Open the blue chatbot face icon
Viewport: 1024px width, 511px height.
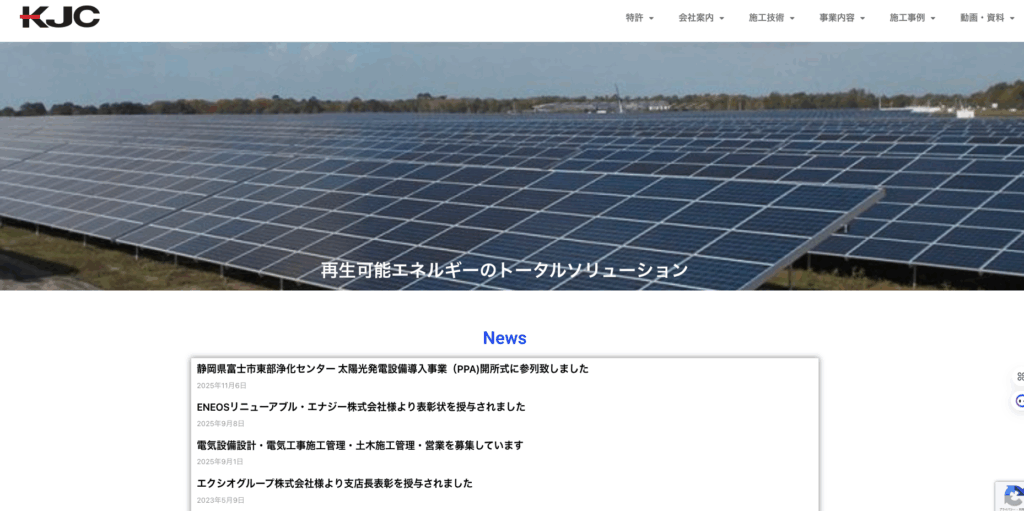pos(1019,400)
